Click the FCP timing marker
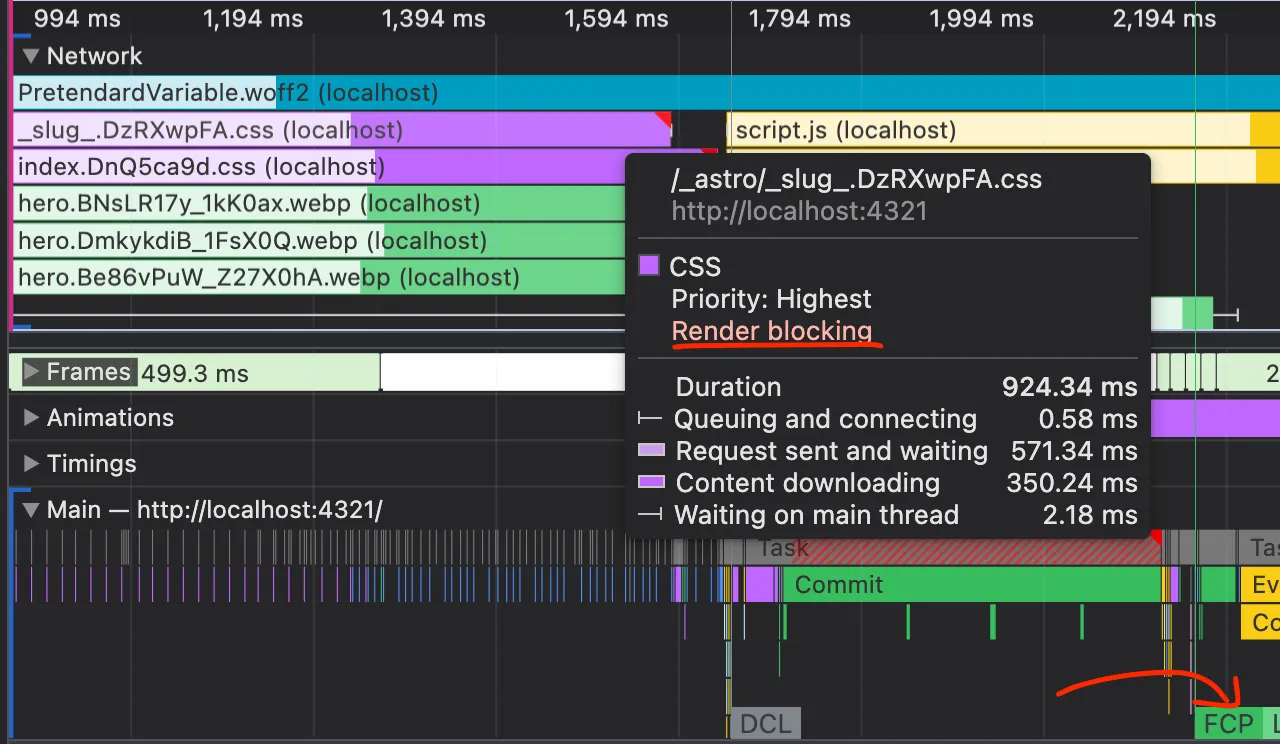 coord(1228,724)
